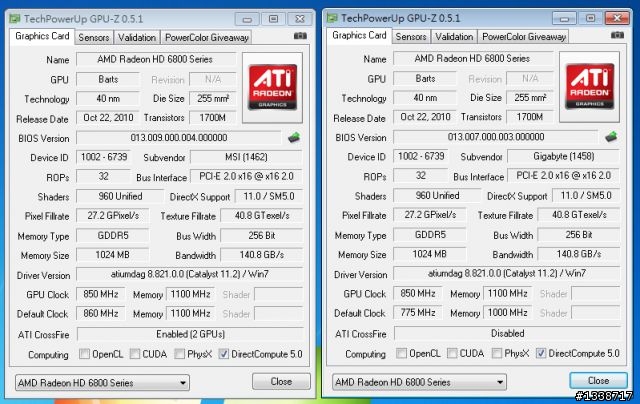Open PowerColor Giveaway tab in left window
Image resolution: width=640 pixels, height=404 pixels.
(x=207, y=38)
